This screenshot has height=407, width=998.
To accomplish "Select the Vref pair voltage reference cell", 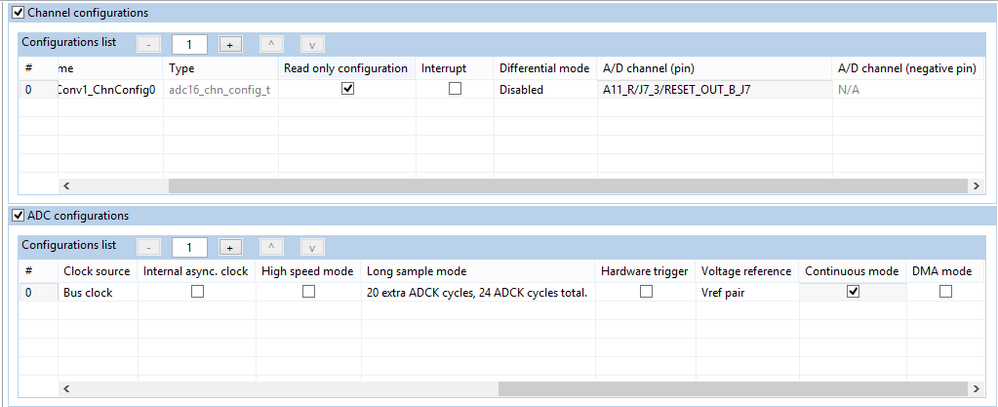I will point(746,293).
